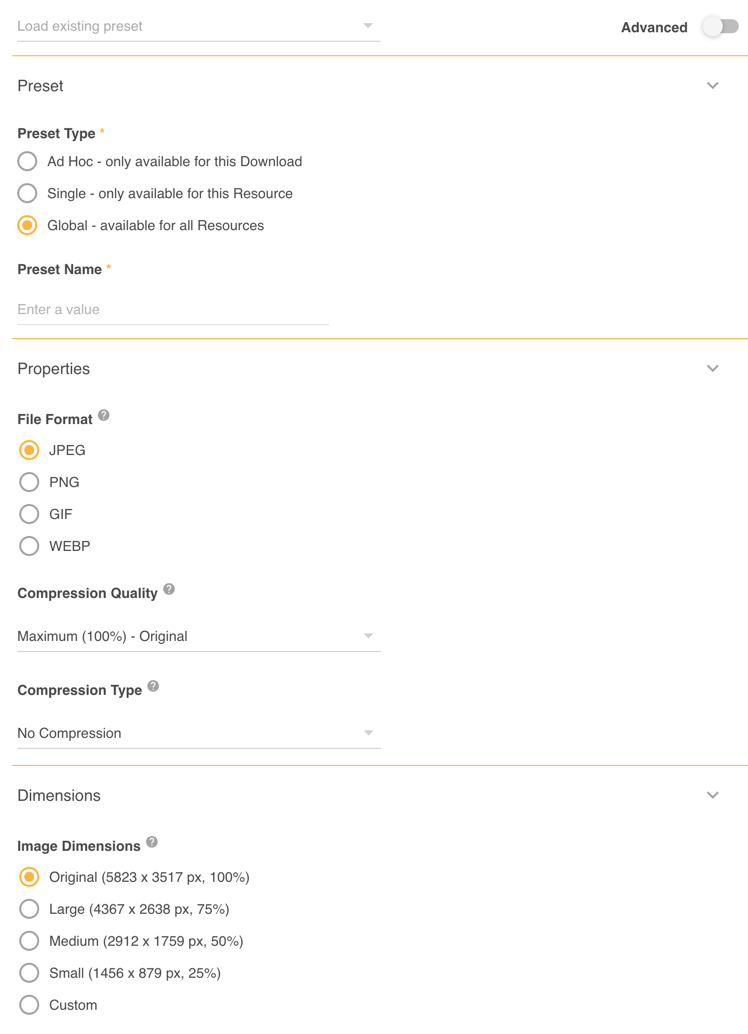Select Medium image dimensions (50%)

30,942
